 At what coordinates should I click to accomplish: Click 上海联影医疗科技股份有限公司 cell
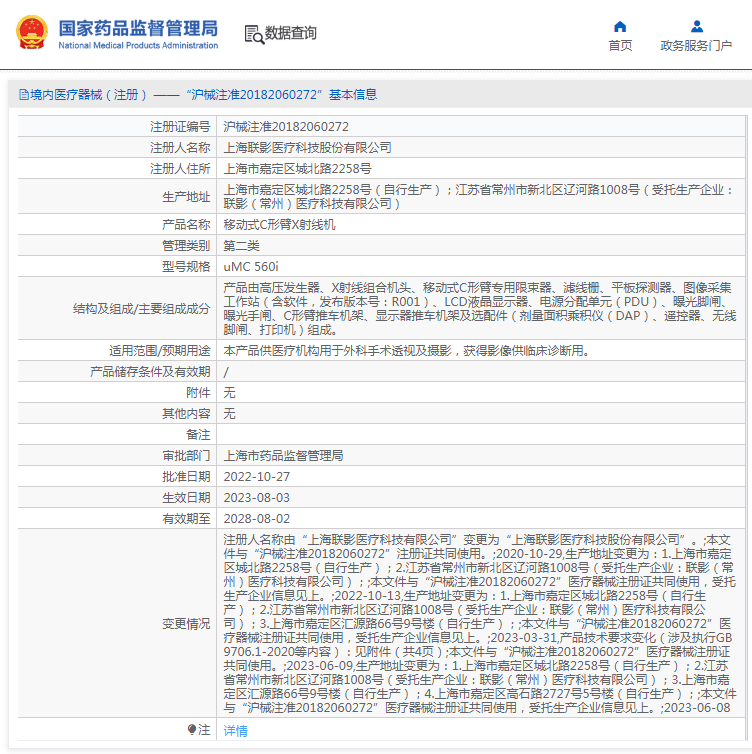[307, 148]
